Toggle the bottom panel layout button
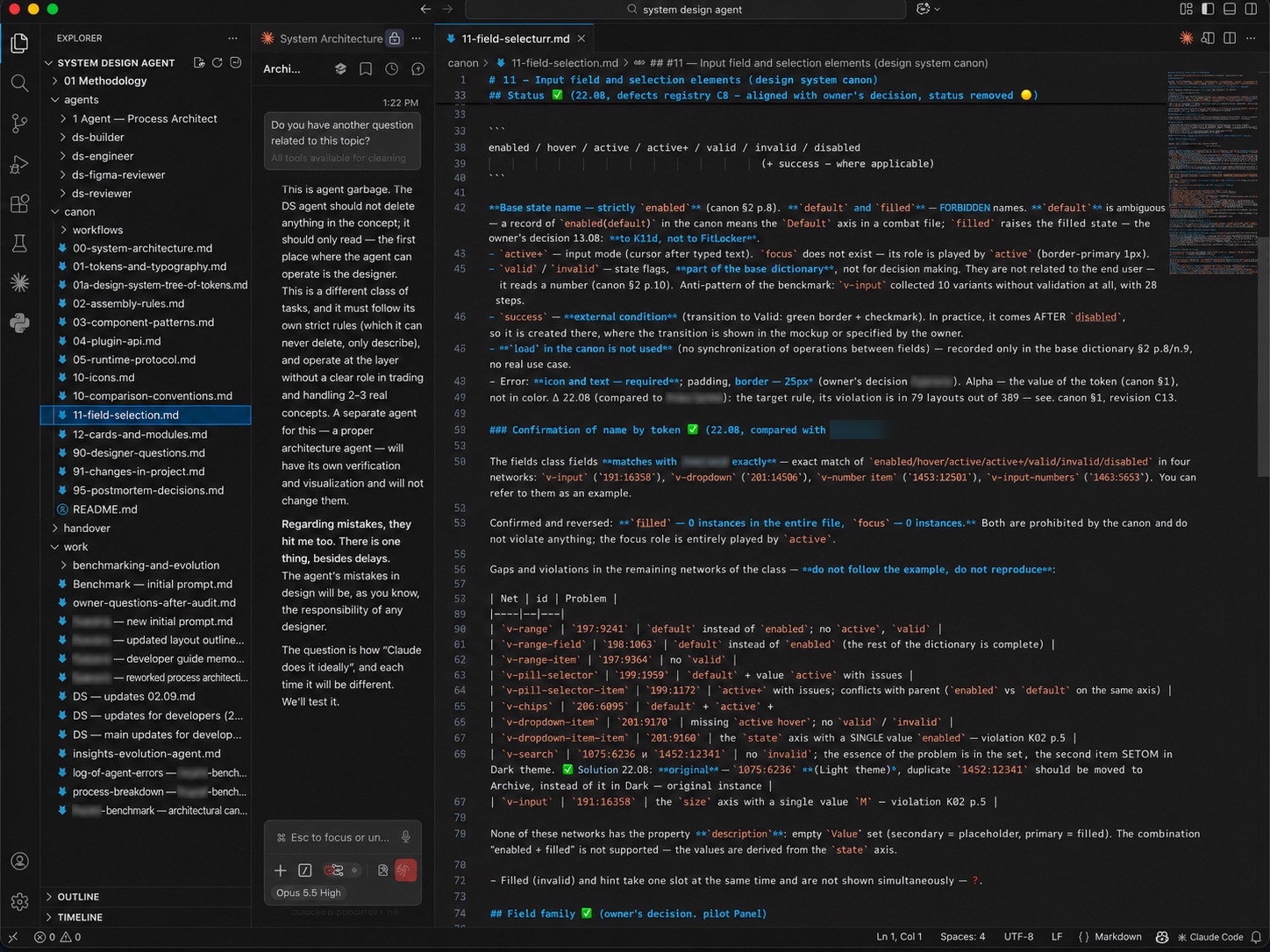The height and width of the screenshot is (952, 1270). pyautogui.click(x=1230, y=9)
